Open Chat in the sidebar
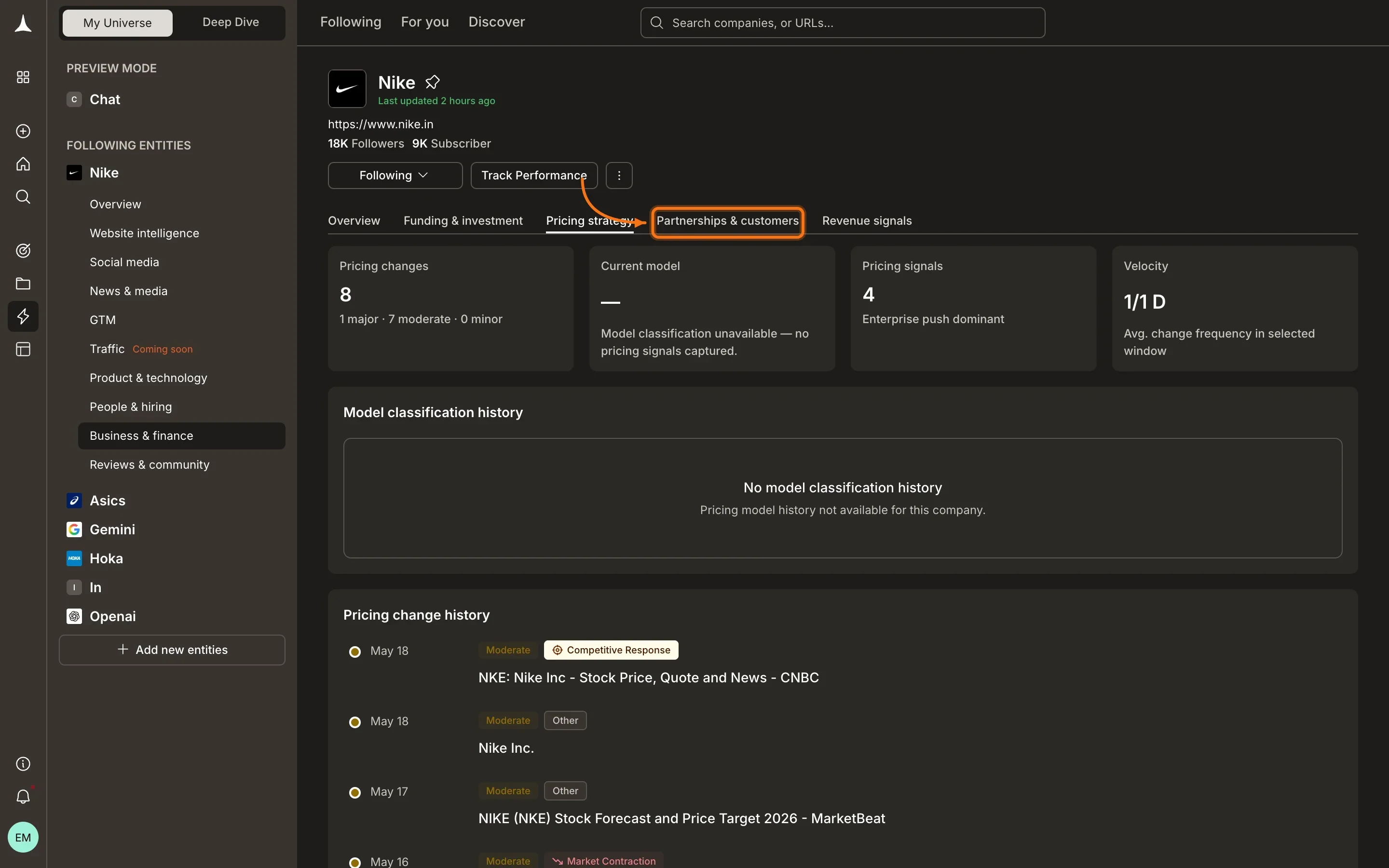 tap(105, 99)
